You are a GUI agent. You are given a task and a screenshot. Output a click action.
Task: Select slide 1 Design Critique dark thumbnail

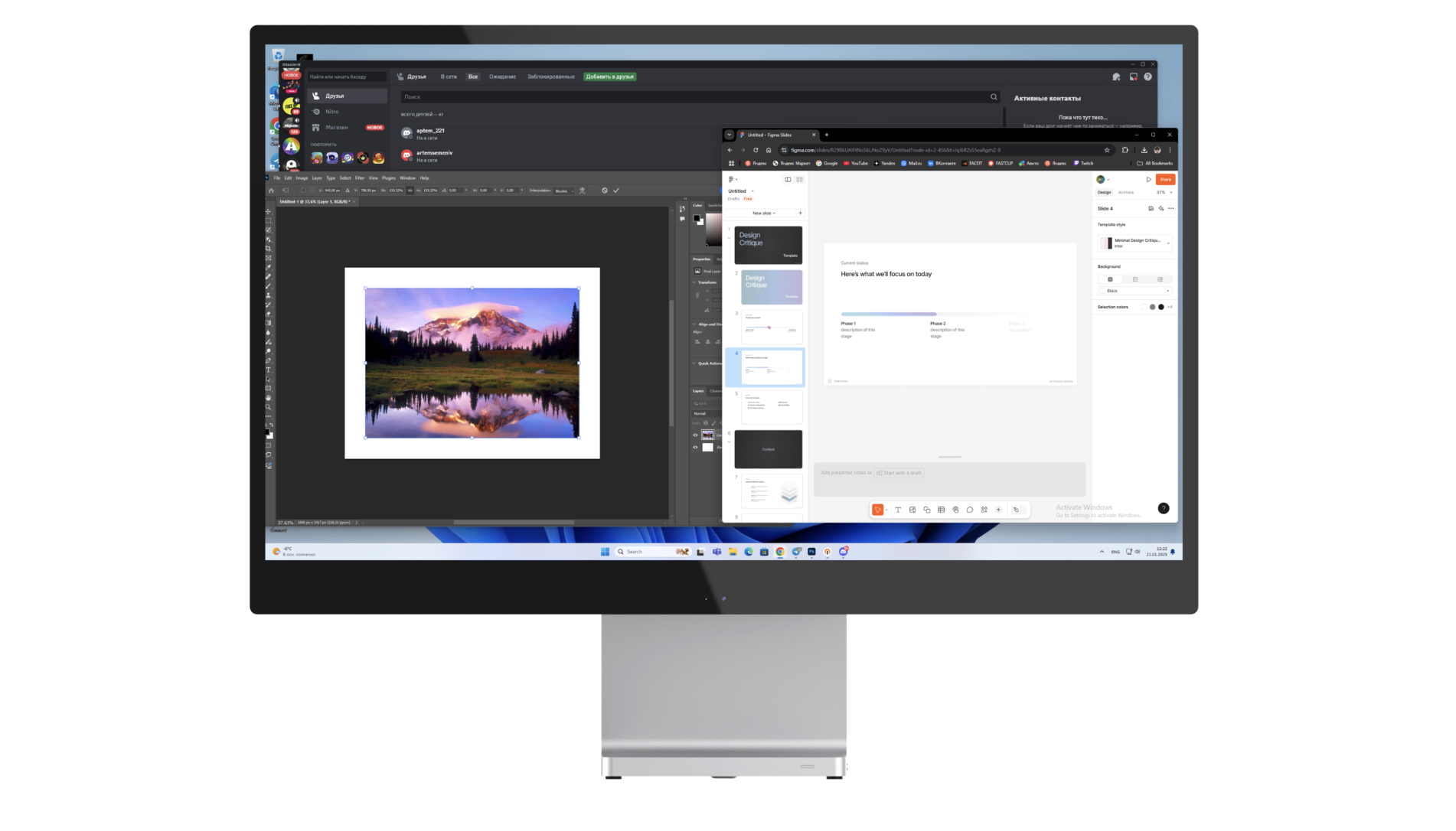(x=768, y=245)
